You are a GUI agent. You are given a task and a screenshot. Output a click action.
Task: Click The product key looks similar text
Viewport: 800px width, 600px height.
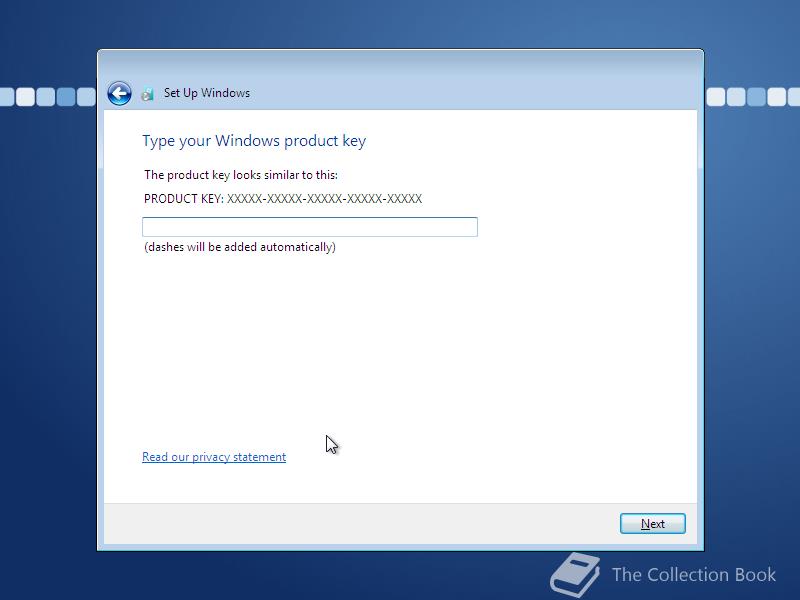point(241,175)
